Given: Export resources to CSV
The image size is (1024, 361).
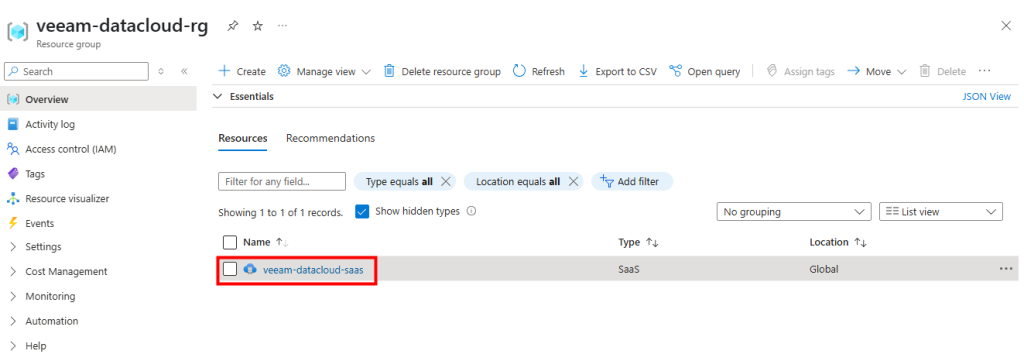Looking at the screenshot, I should (618, 71).
